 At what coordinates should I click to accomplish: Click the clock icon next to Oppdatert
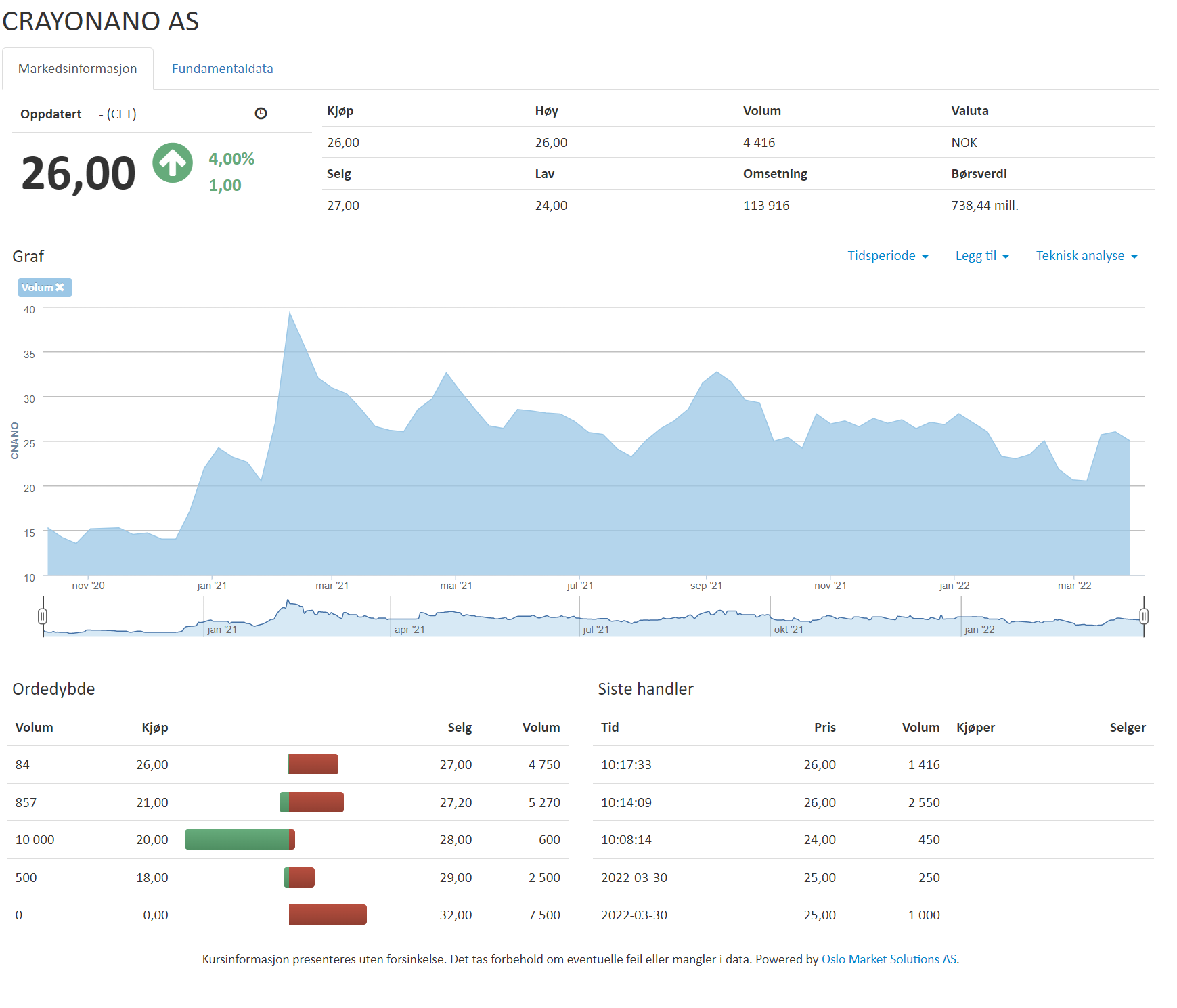pyautogui.click(x=261, y=114)
